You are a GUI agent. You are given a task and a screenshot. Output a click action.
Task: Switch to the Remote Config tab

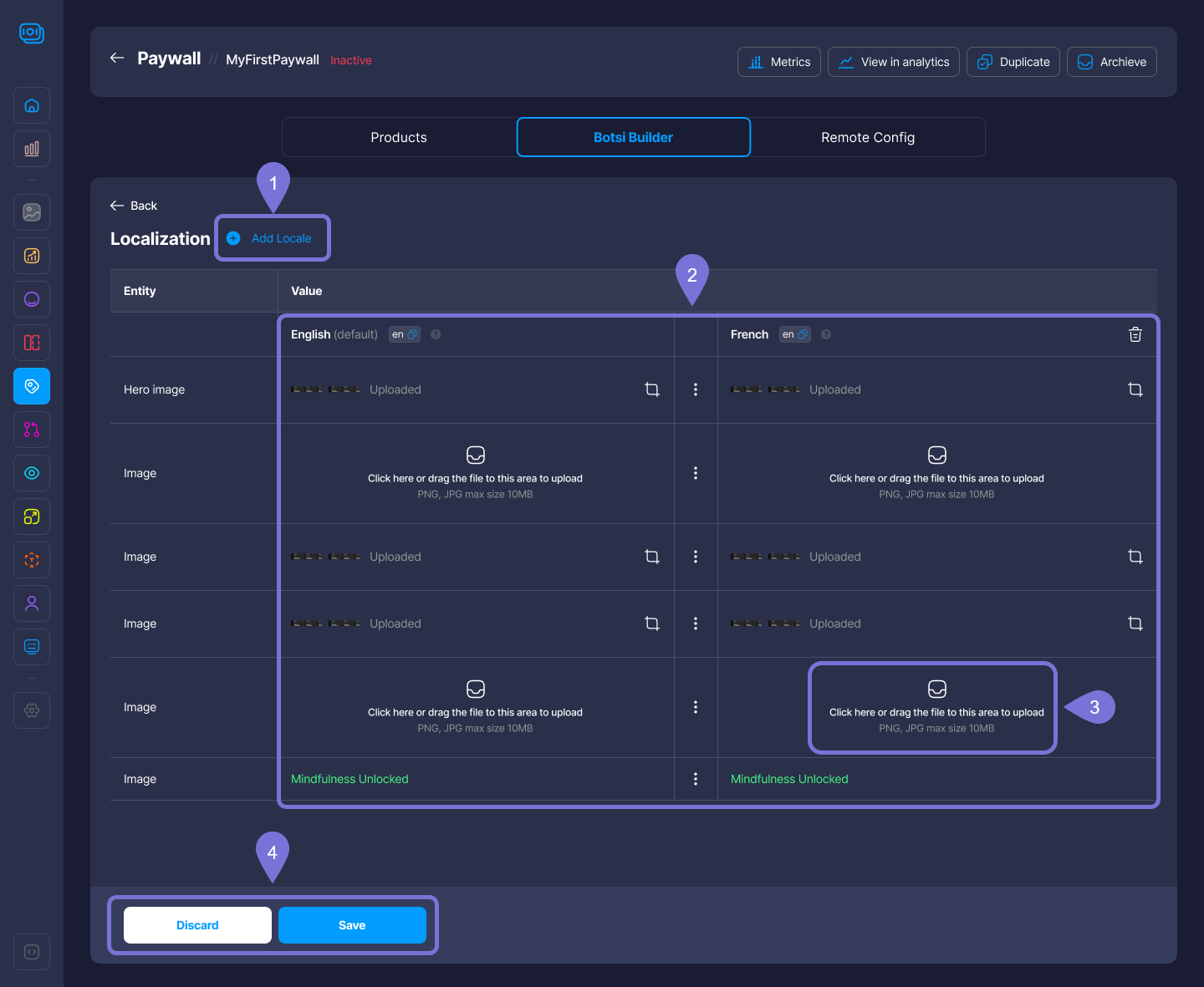(x=867, y=137)
